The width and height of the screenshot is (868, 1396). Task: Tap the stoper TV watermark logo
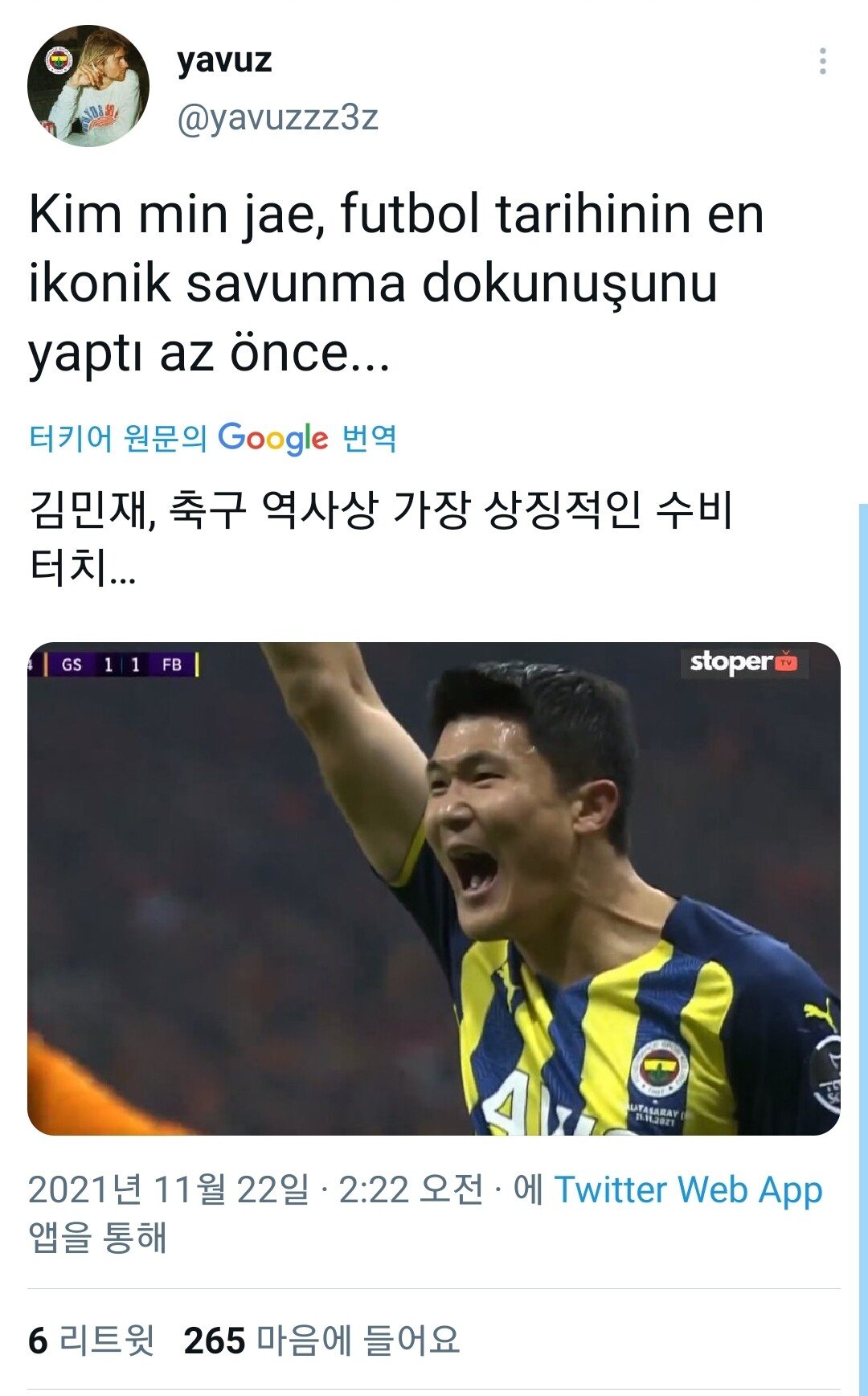(x=743, y=662)
